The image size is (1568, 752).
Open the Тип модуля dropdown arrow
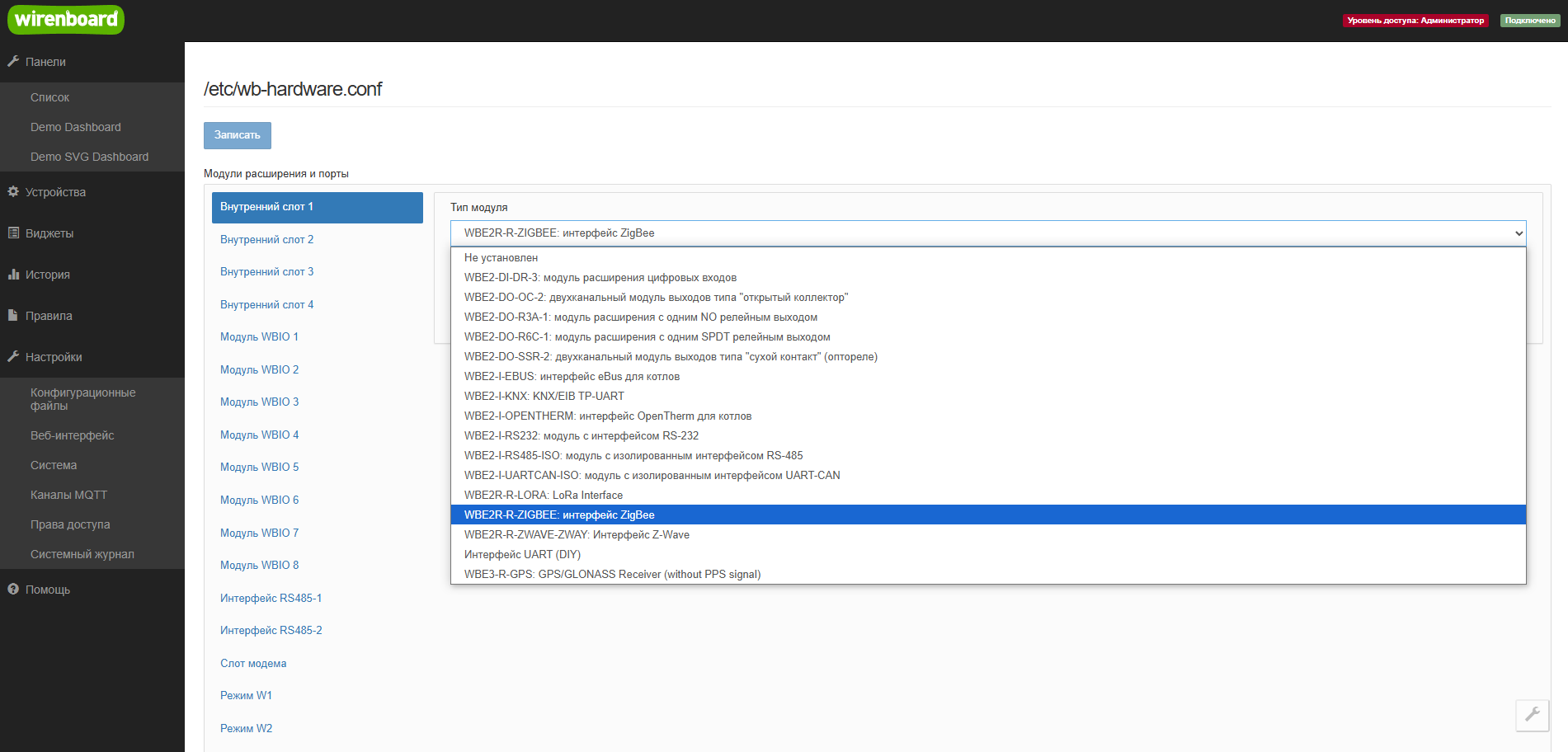click(x=1519, y=233)
